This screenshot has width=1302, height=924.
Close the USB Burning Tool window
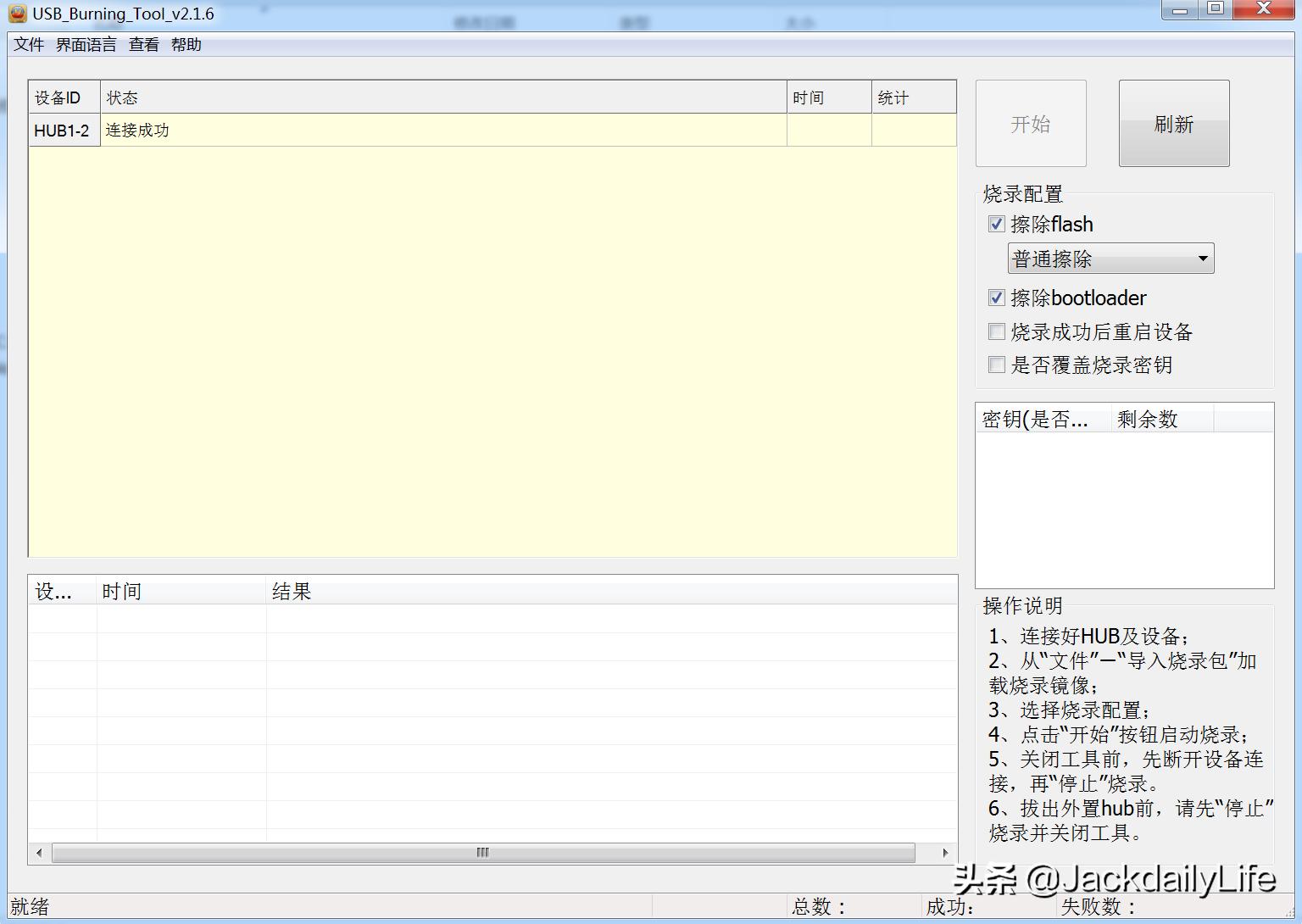point(1263,9)
